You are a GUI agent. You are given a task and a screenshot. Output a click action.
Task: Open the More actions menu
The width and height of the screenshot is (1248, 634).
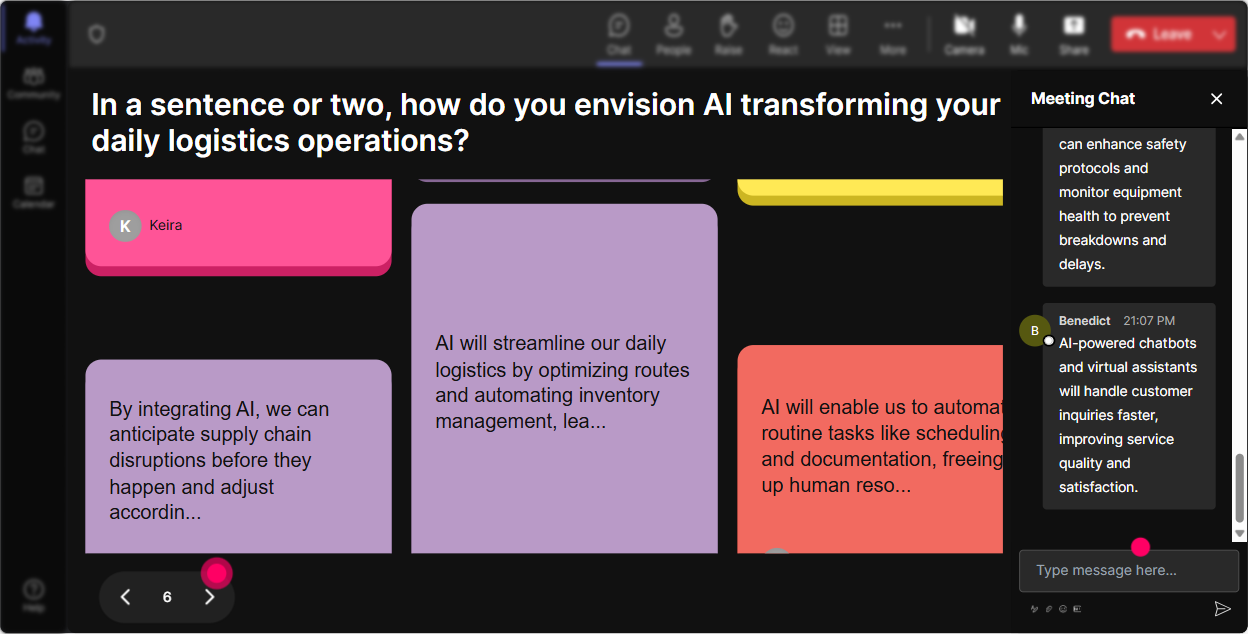(893, 34)
